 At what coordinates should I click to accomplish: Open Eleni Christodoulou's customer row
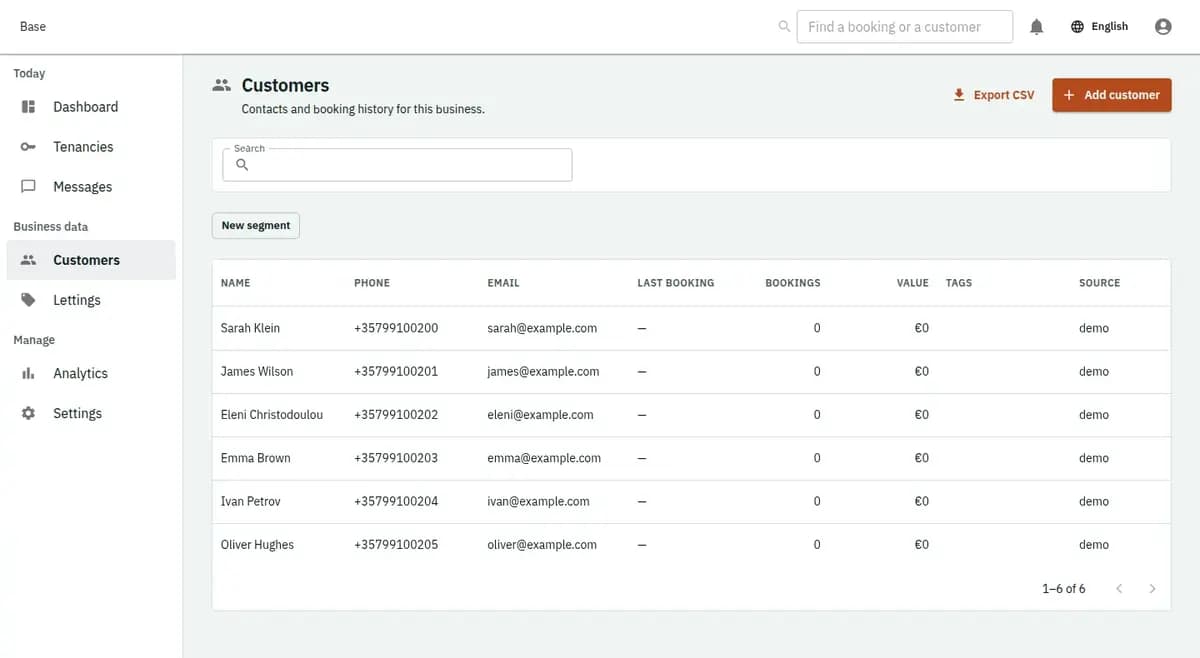point(691,414)
